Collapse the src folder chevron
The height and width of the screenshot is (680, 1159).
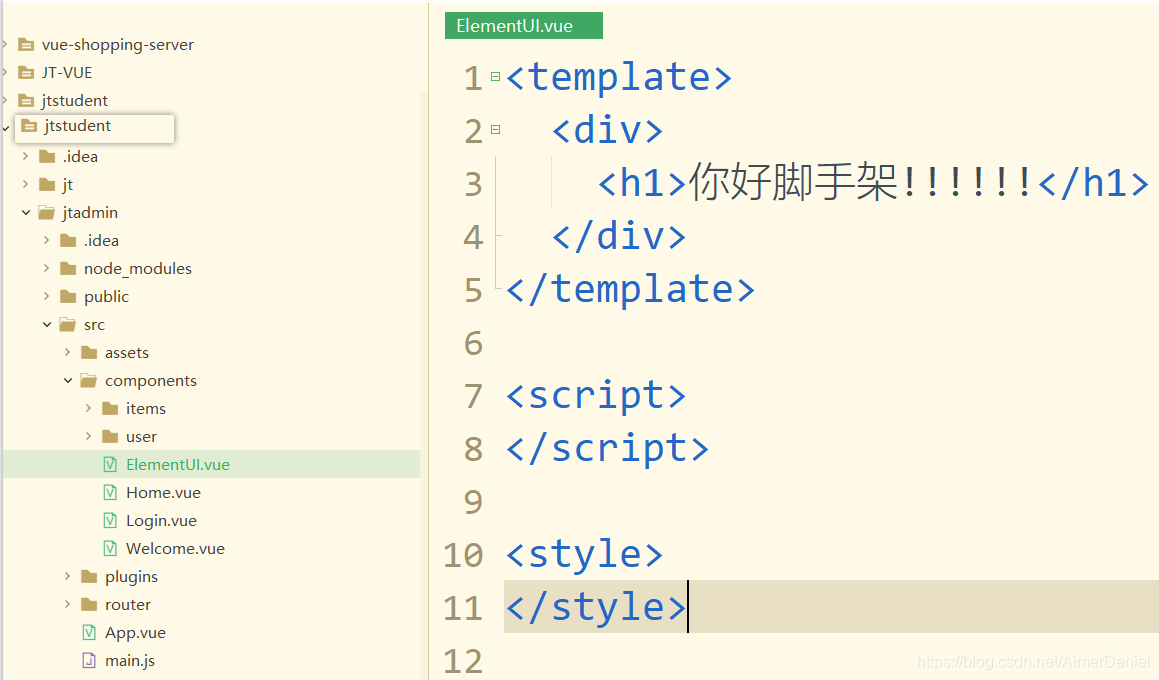click(x=47, y=324)
